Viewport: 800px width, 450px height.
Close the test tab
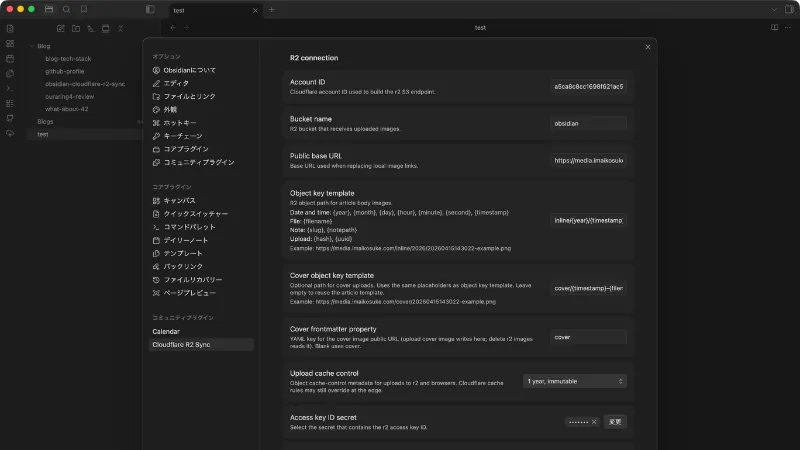[x=255, y=10]
